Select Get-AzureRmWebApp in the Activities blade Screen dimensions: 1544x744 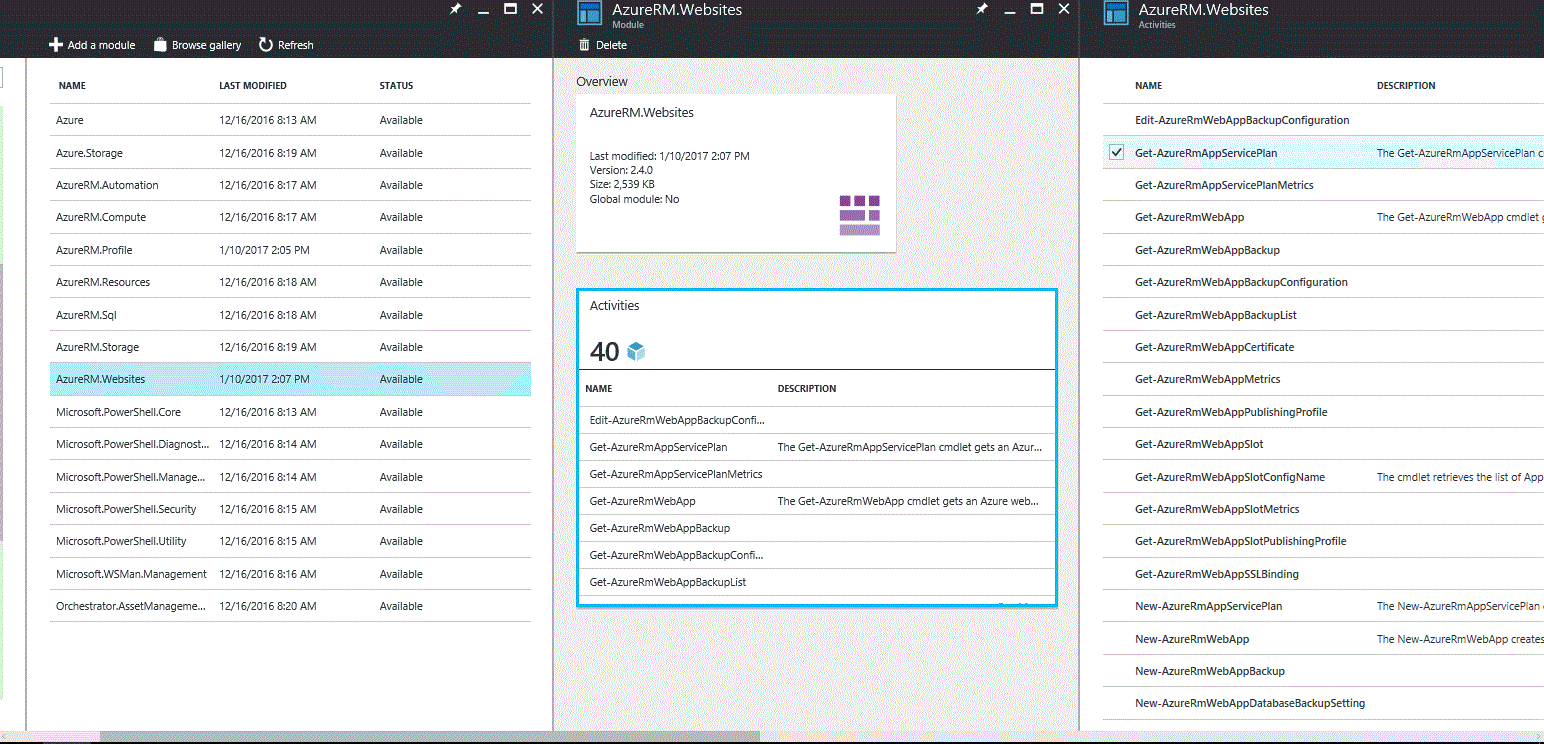[1190, 217]
